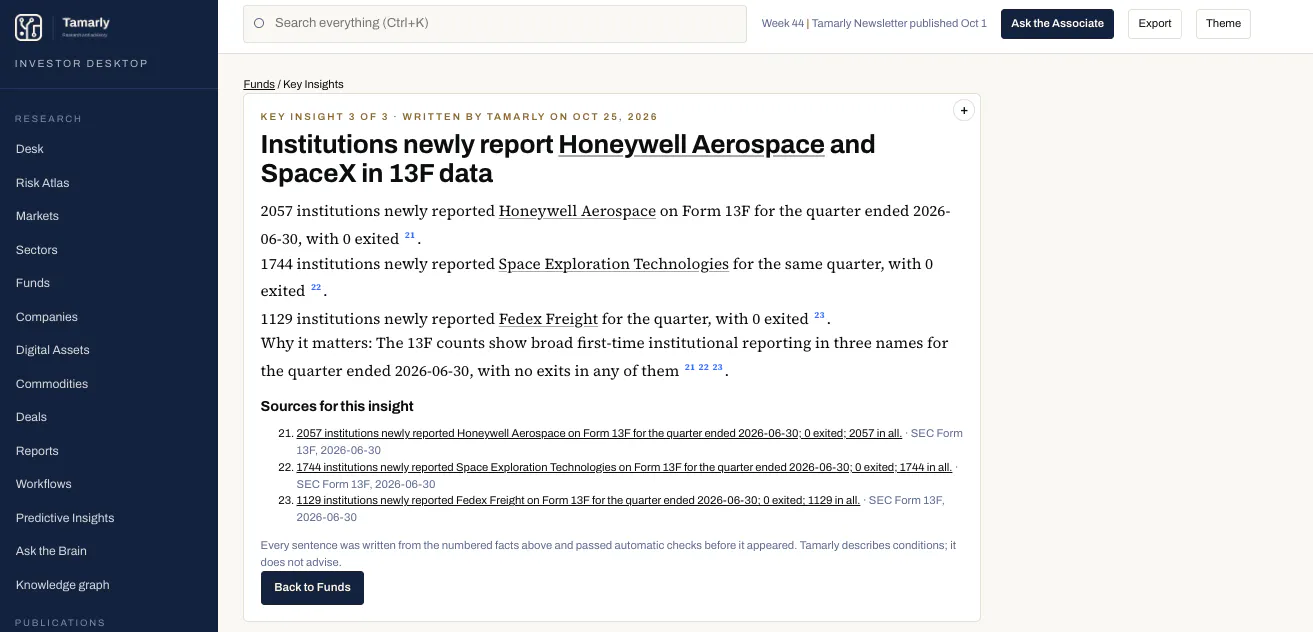Follow Honeywell Aerospace link in first sentence
The height and width of the screenshot is (632, 1313).
(x=577, y=211)
